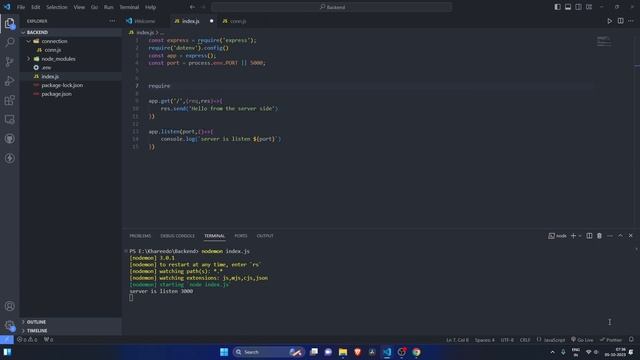Split the editor to the right

pyautogui.click(x=620, y=21)
